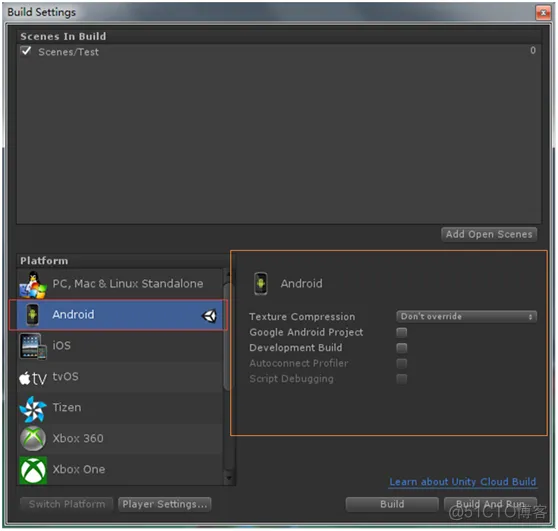The image size is (558, 531).
Task: Open Learn about Unity Cloud Build link
Action: pos(462,482)
